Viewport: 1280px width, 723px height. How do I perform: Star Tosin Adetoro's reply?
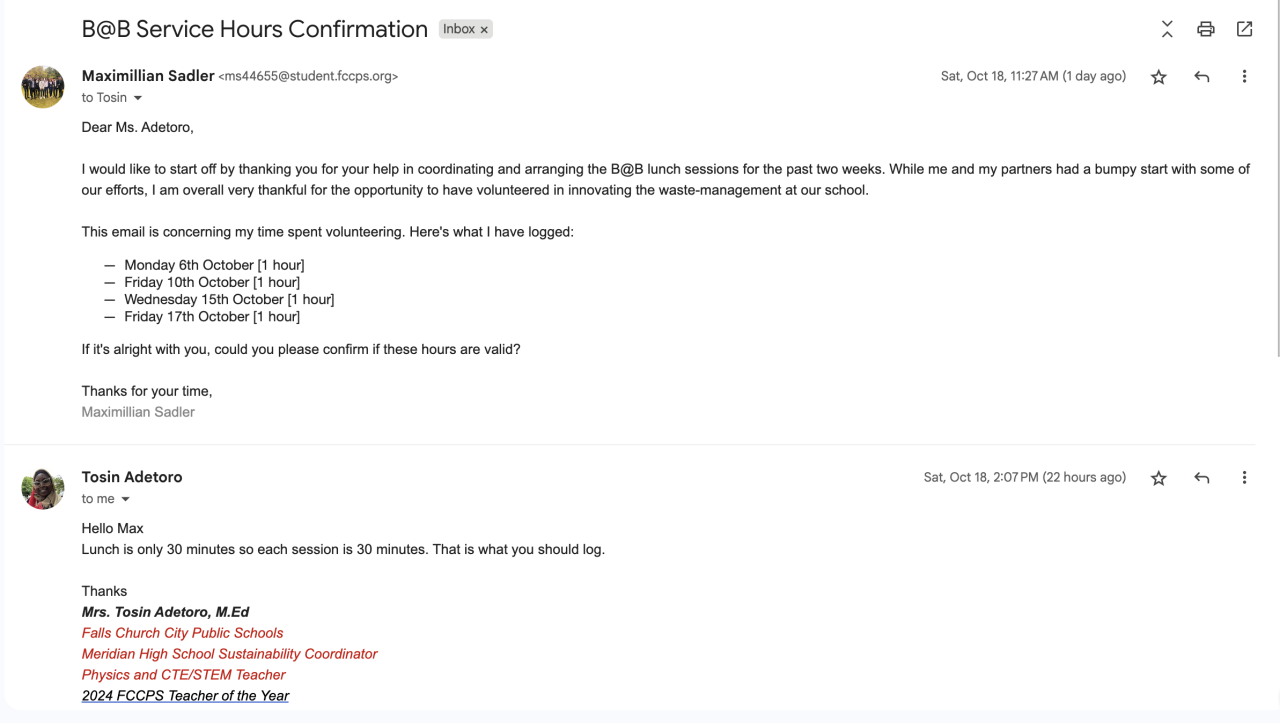(x=1159, y=478)
